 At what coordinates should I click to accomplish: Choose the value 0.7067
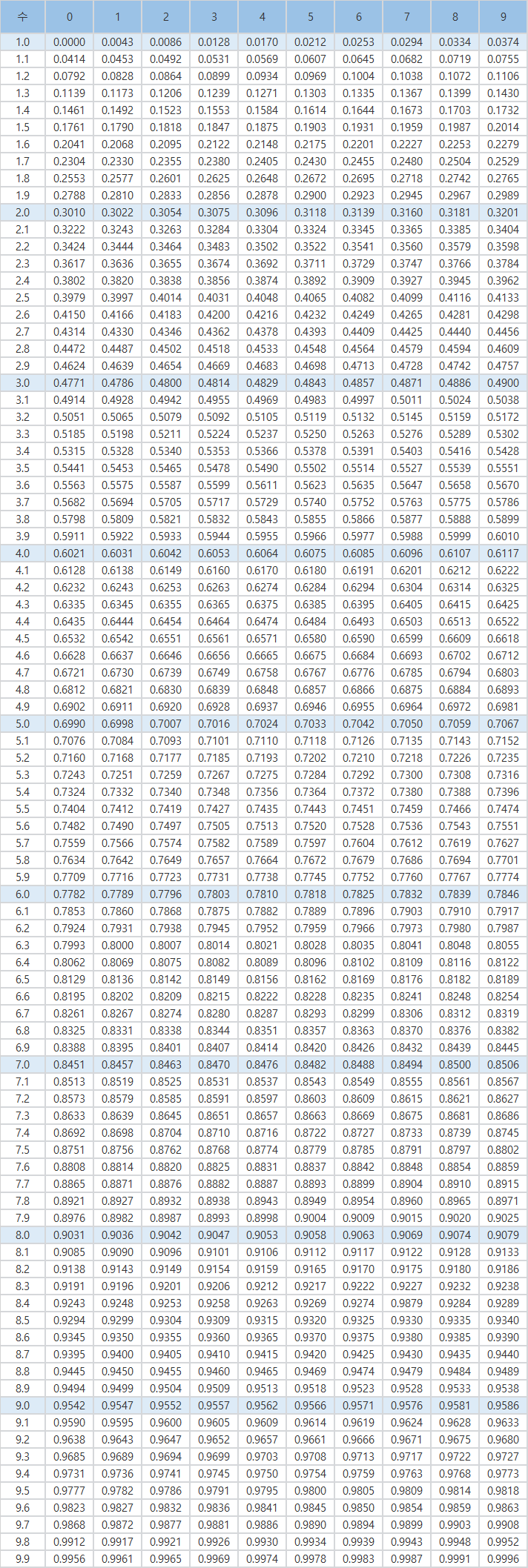pos(504,724)
